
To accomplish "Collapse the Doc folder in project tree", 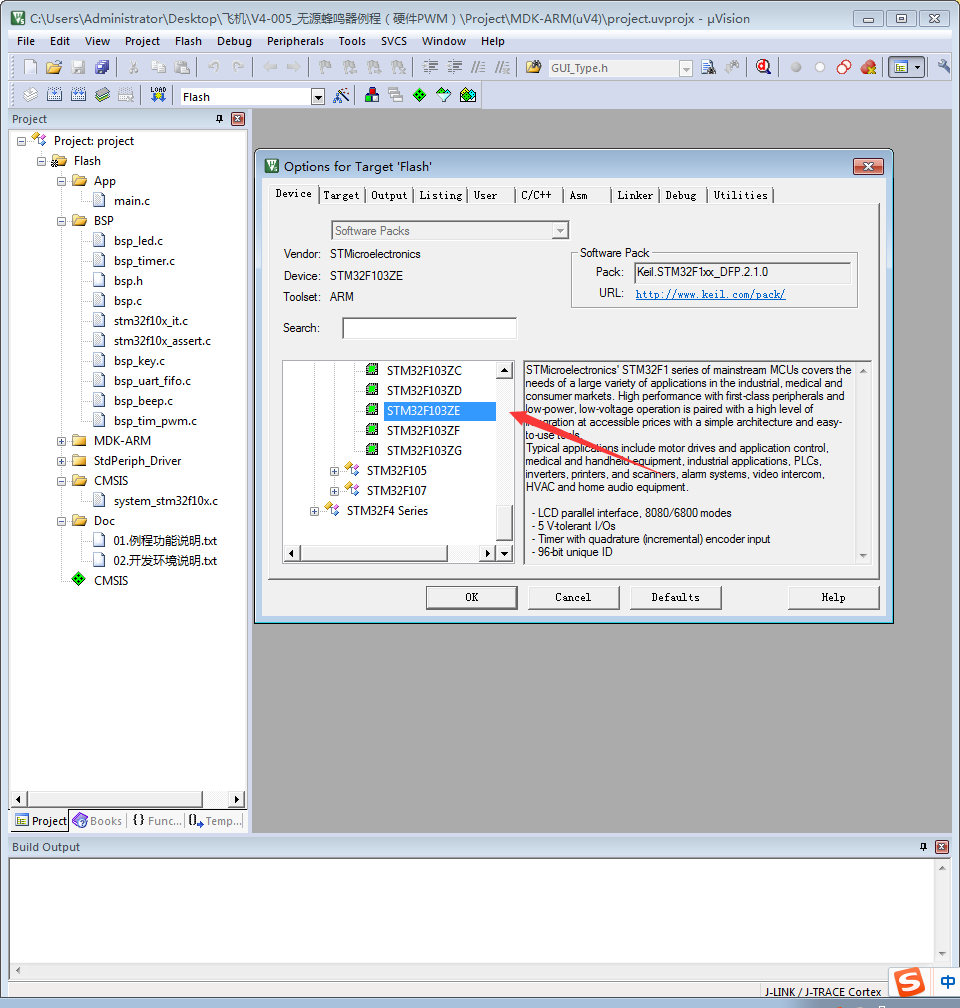I will [61, 521].
